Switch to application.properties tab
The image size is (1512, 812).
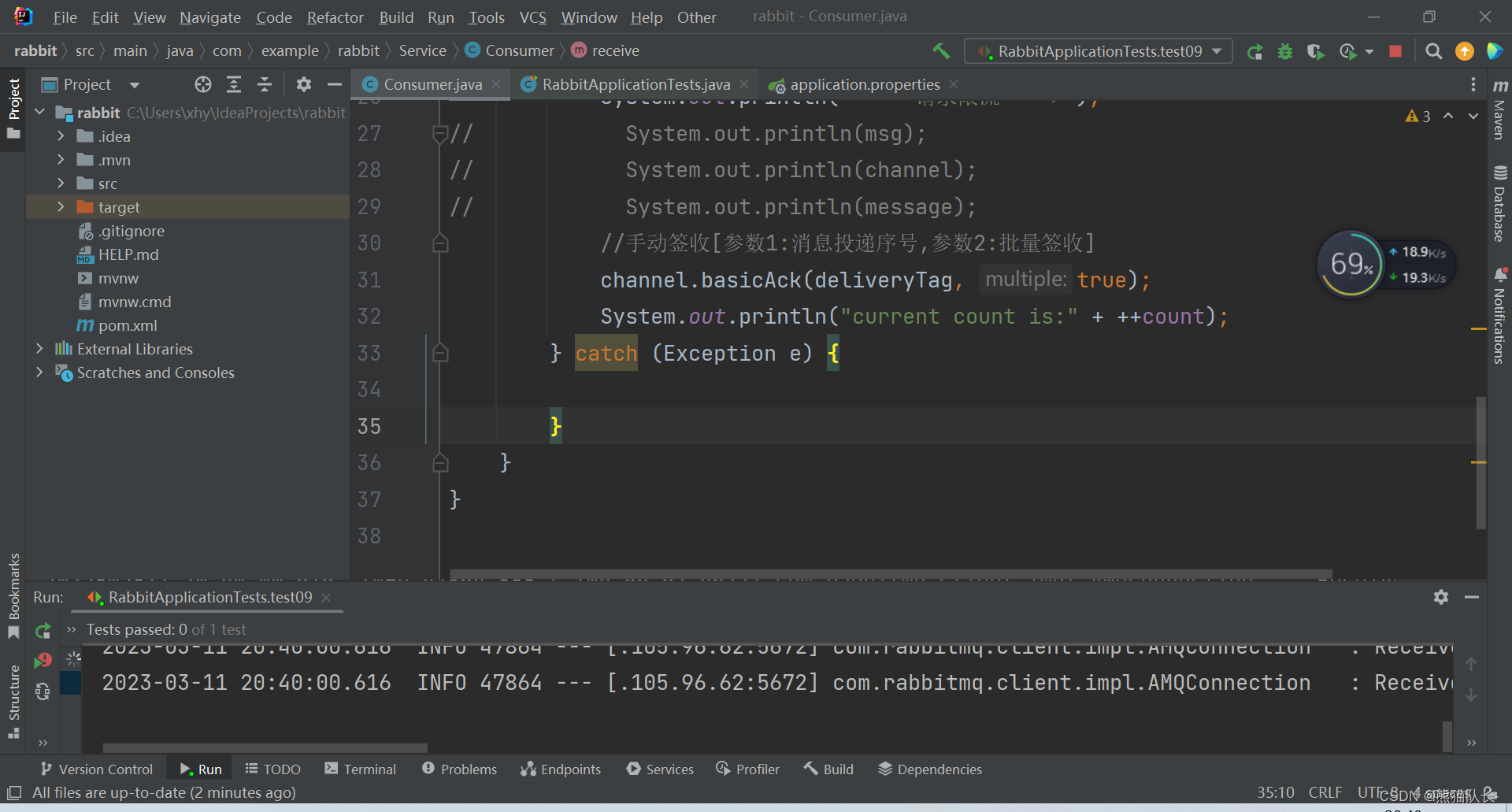tap(865, 84)
